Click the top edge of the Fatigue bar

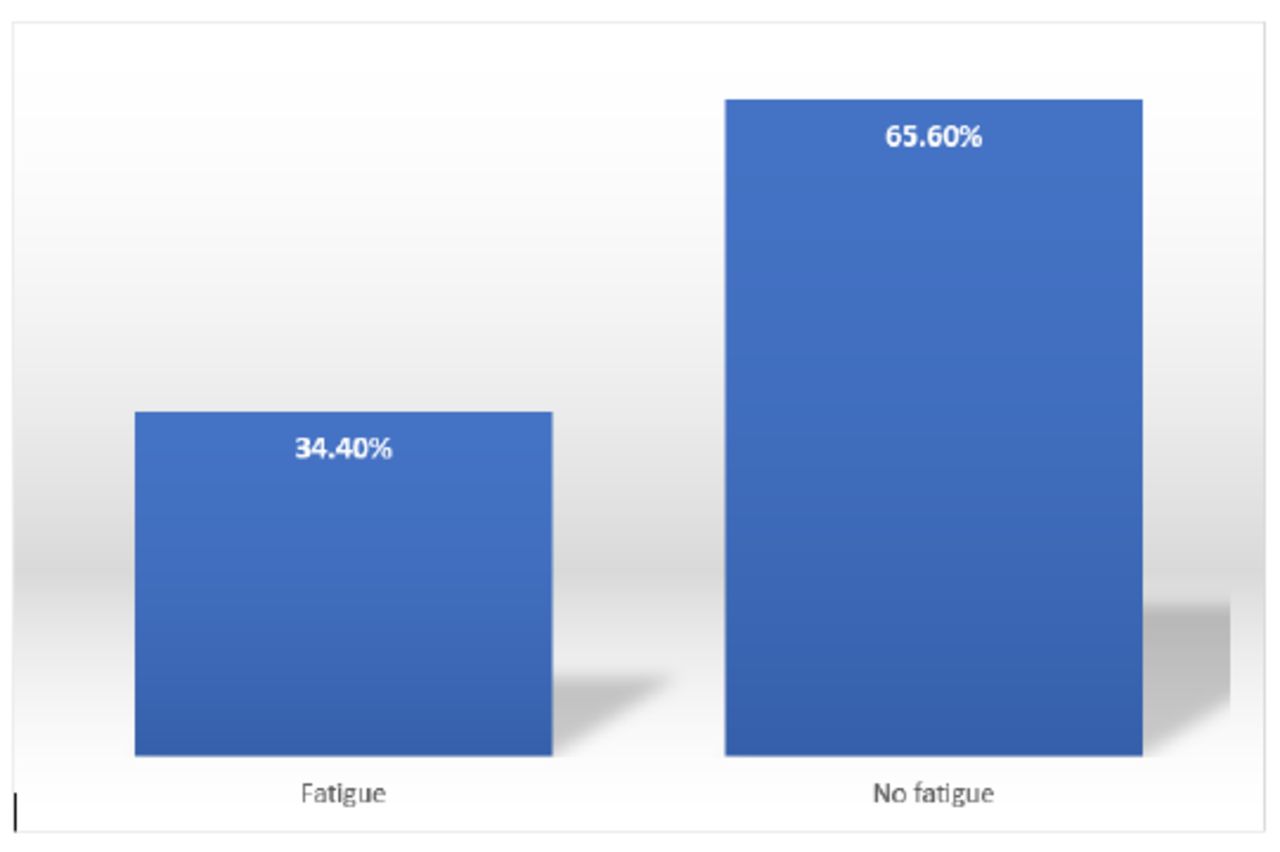[x=343, y=412]
